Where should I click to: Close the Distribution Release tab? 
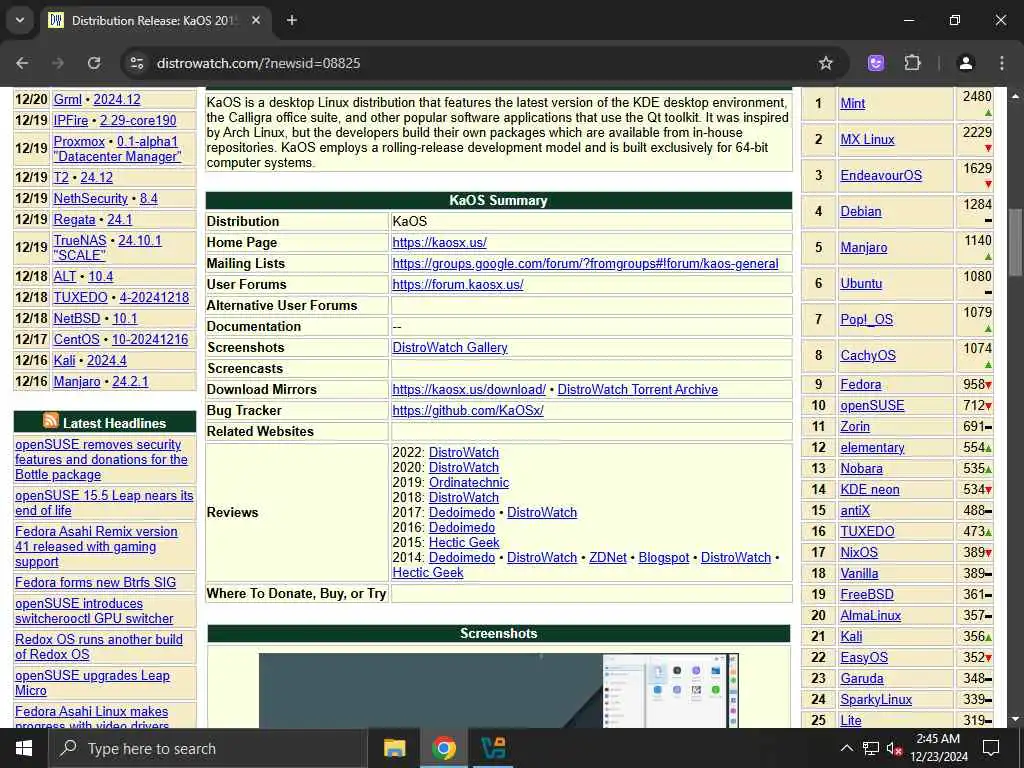256,20
